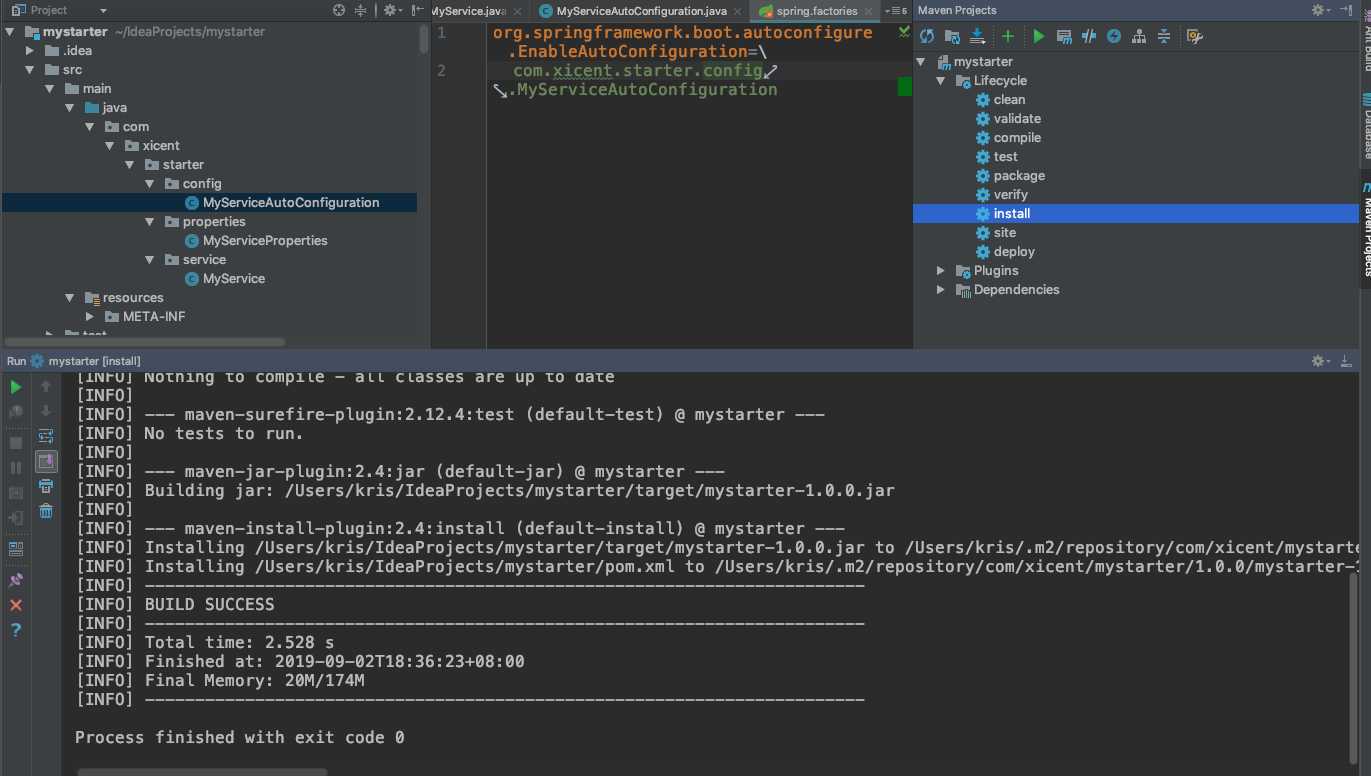Close Run tab with red X

16,605
